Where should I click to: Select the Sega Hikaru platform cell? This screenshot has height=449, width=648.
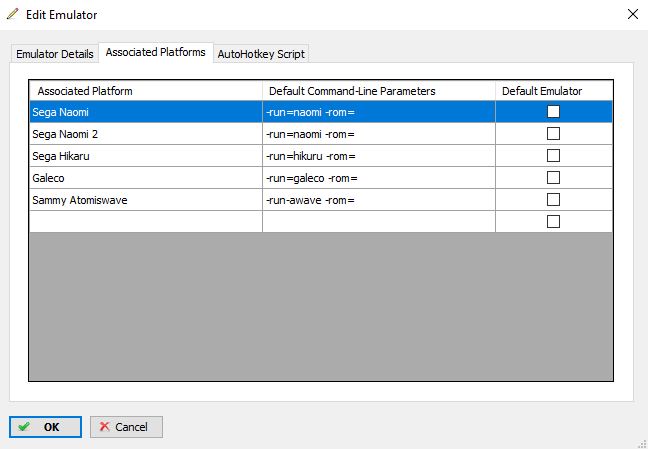(146, 156)
